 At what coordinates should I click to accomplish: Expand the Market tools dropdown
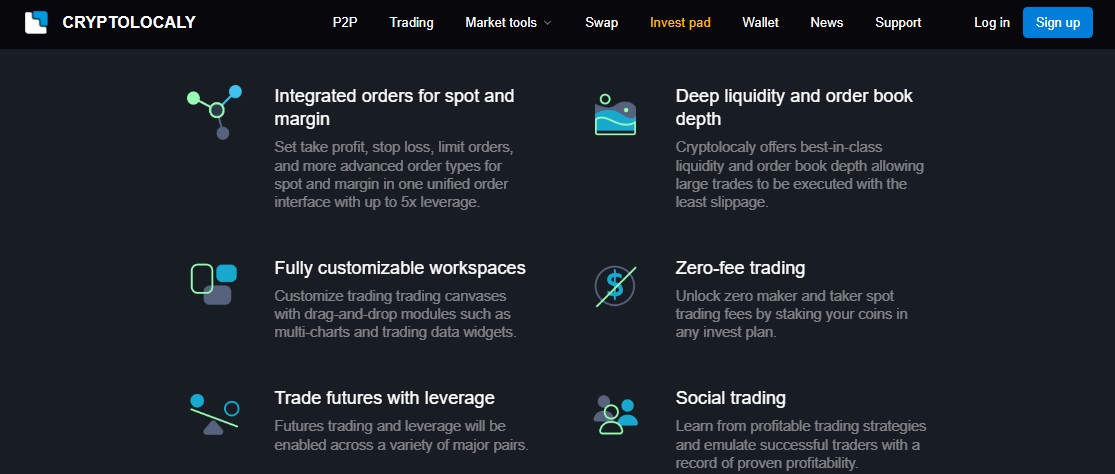501,22
